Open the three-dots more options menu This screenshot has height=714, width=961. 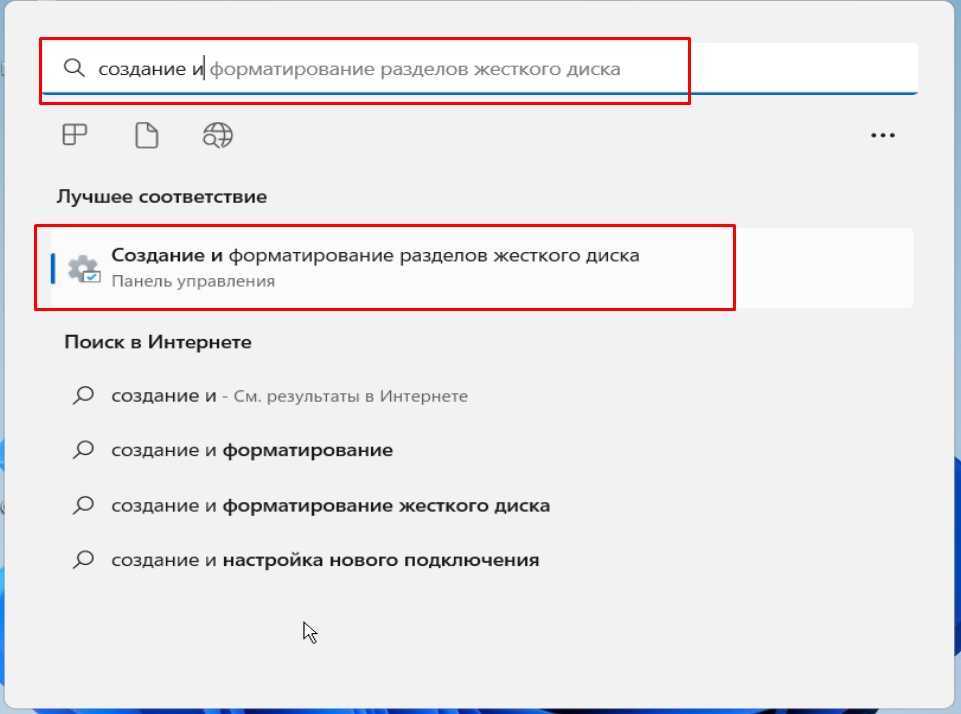(x=882, y=136)
